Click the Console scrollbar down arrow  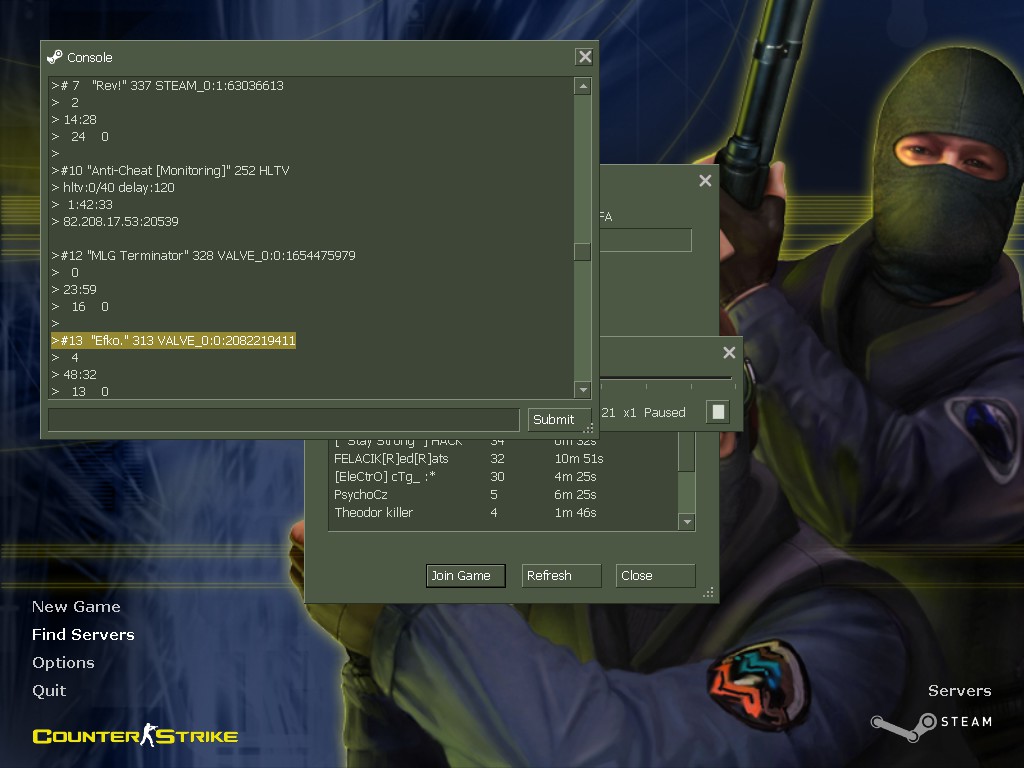(x=583, y=390)
